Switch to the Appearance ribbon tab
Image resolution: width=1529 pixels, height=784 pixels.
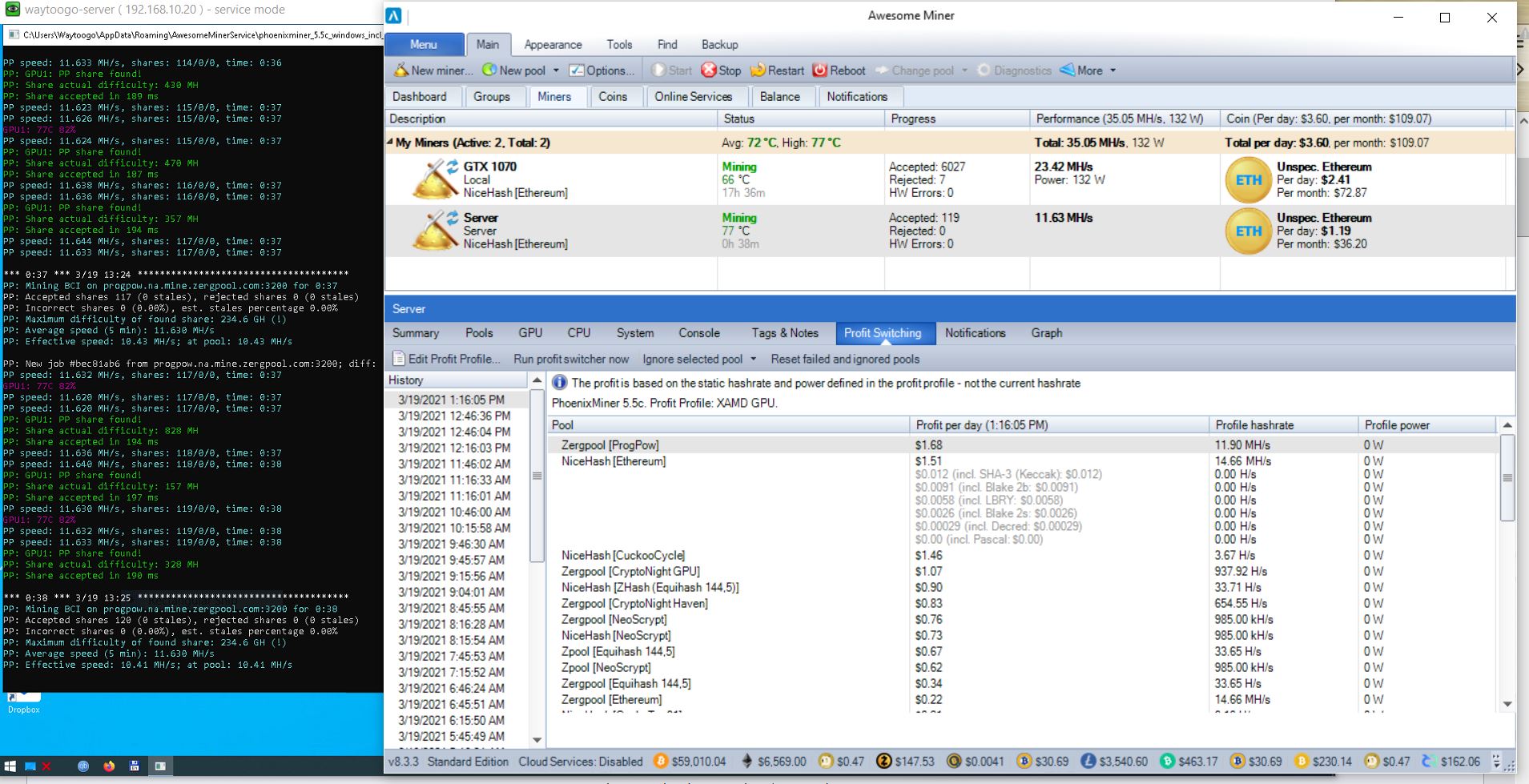(553, 45)
